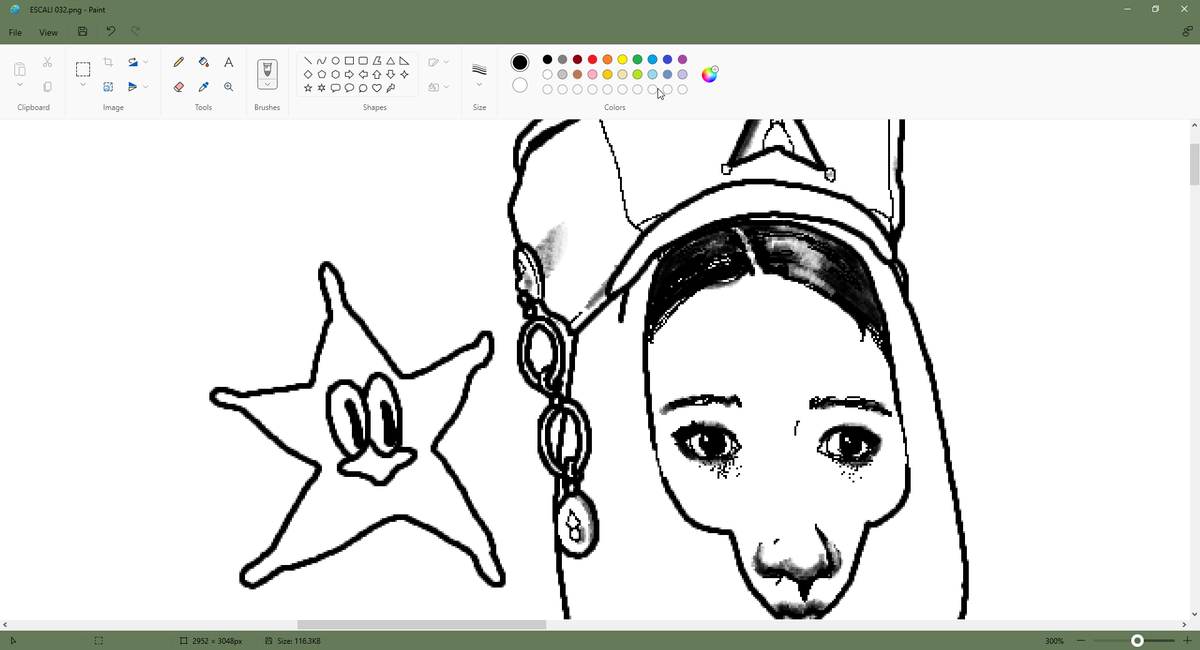Pick the gray color swatch in top row
Screen dimensions: 1200x650
[562, 59]
